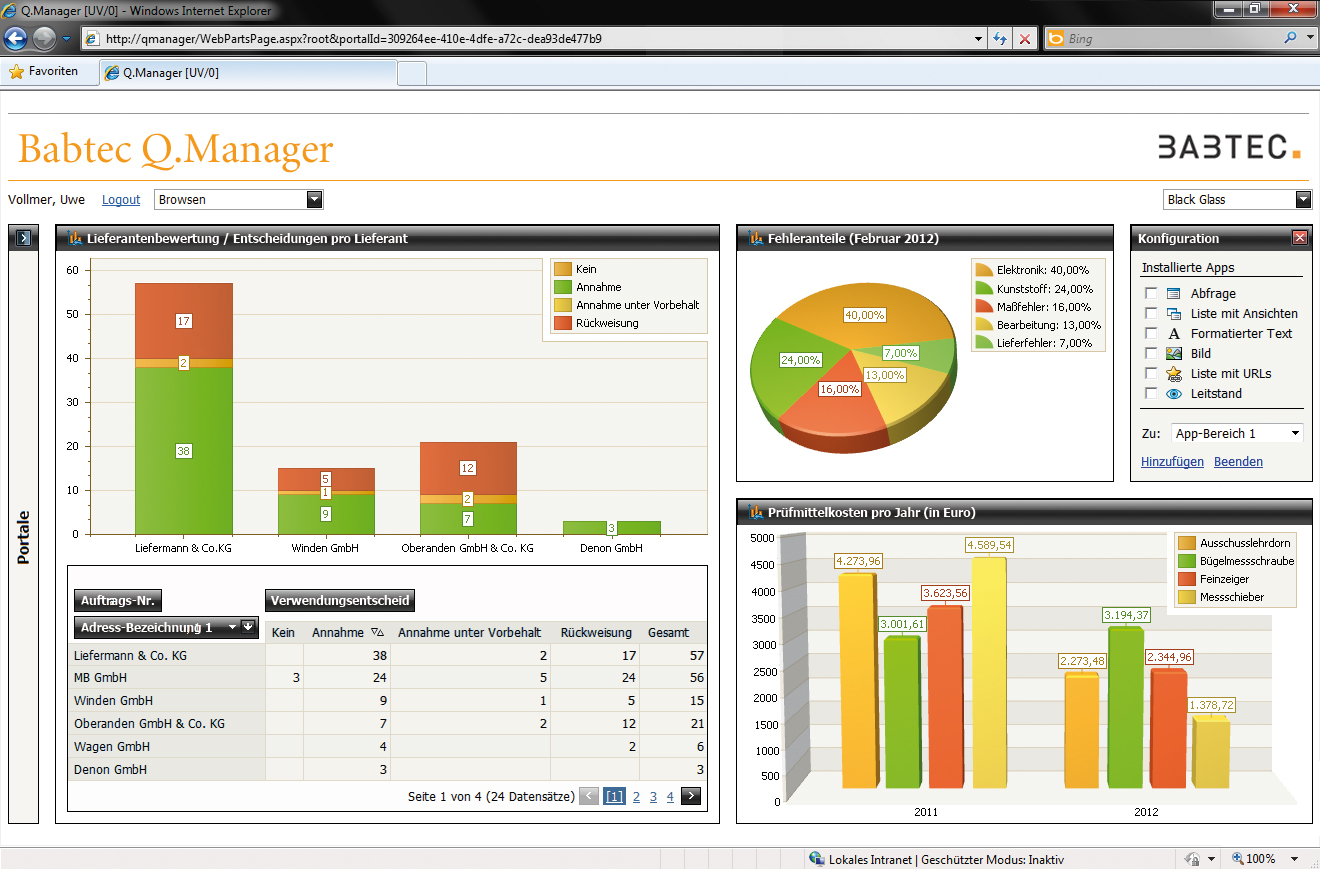1320x870 pixels.
Task: Click the zoom magnifier icon in status bar
Action: [x=1237, y=859]
